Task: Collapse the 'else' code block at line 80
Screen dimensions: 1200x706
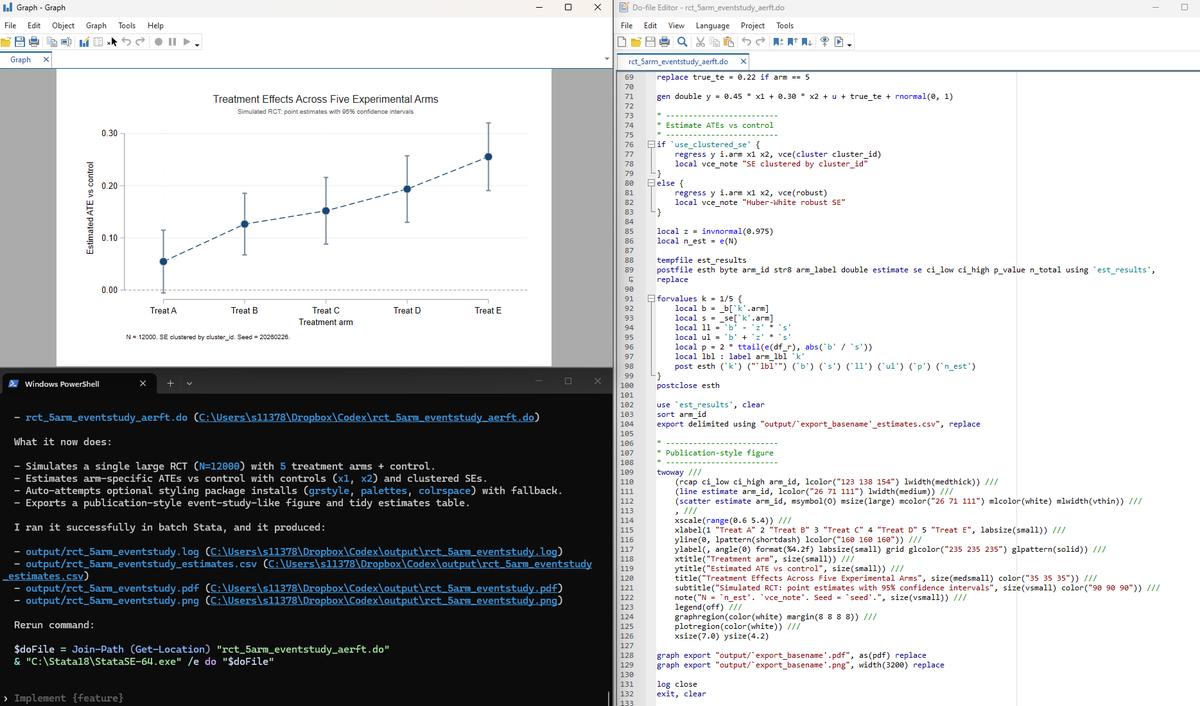Action: click(652, 183)
